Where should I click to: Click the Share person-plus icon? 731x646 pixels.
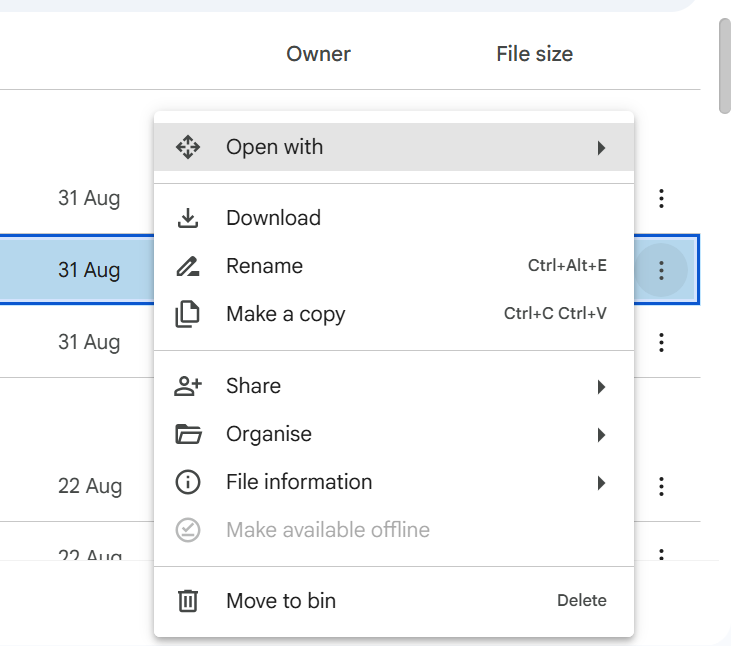click(187, 386)
